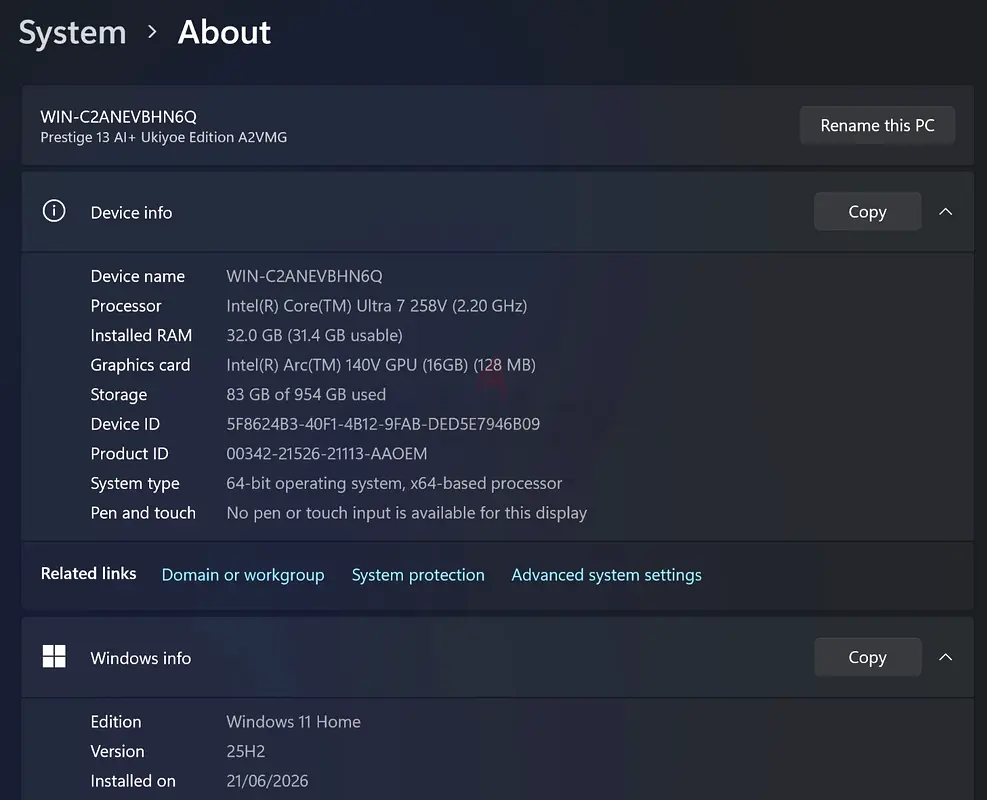Copy the Device info details

(x=867, y=211)
